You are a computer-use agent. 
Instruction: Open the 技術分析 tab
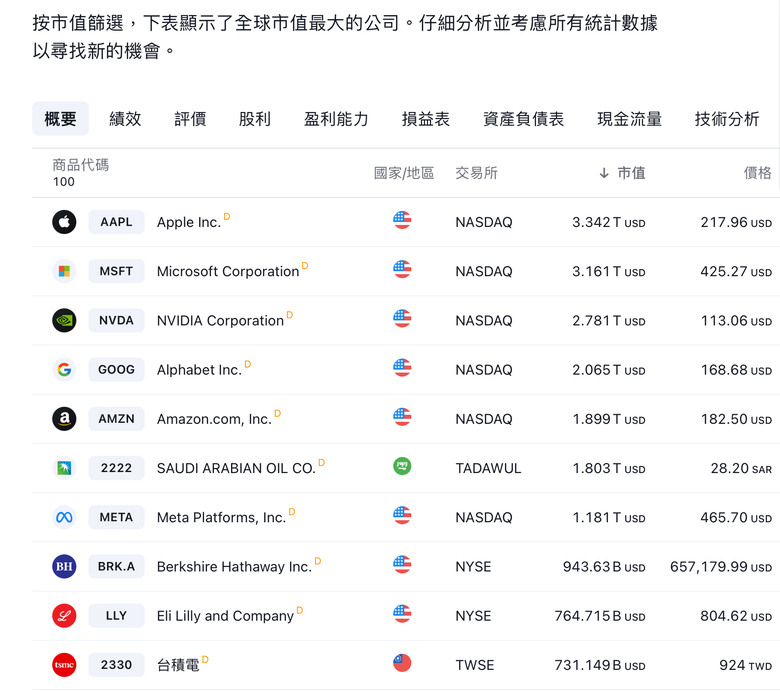tap(727, 119)
